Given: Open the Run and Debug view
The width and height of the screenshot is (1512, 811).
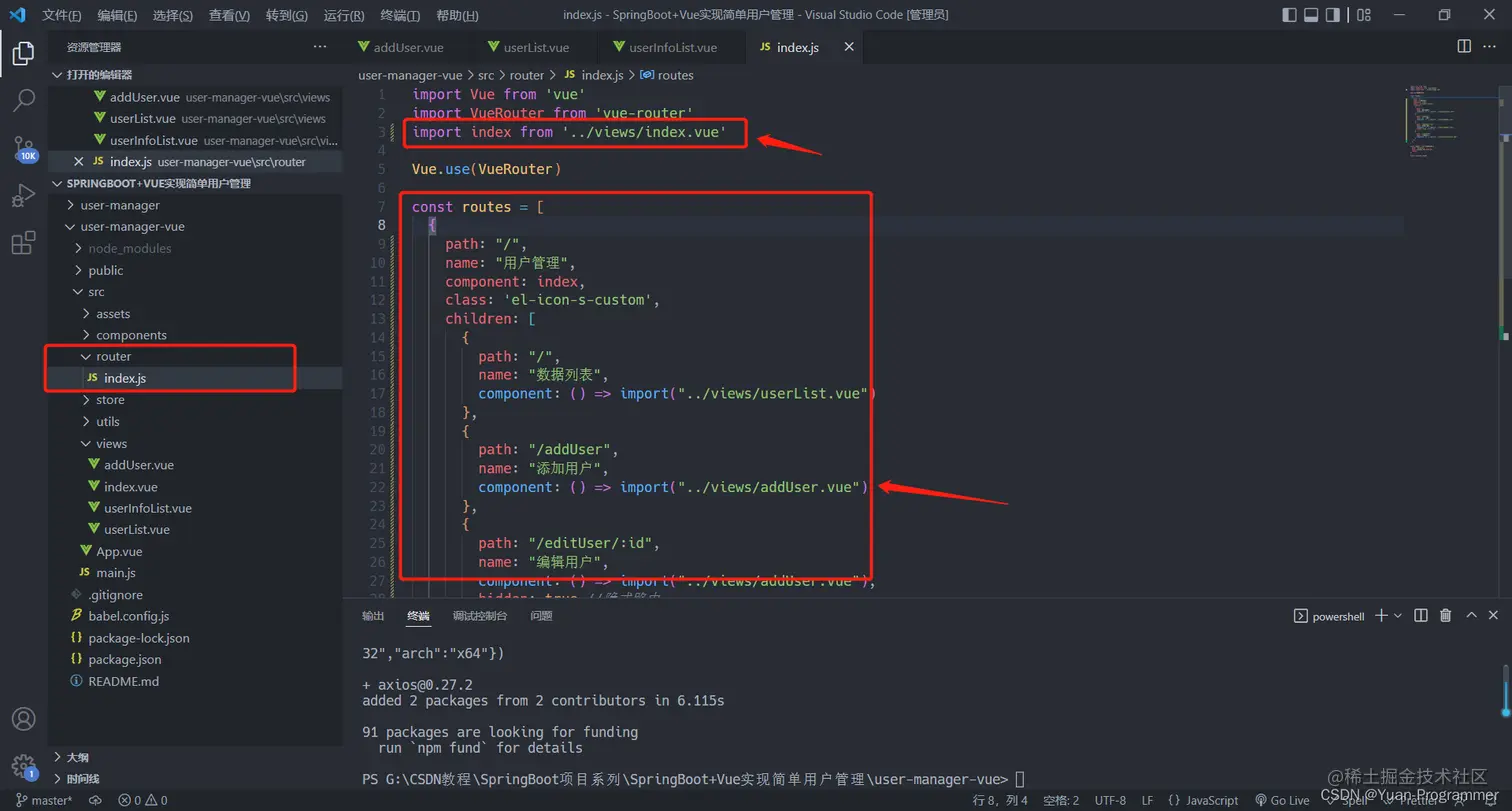Looking at the screenshot, I should click(24, 196).
